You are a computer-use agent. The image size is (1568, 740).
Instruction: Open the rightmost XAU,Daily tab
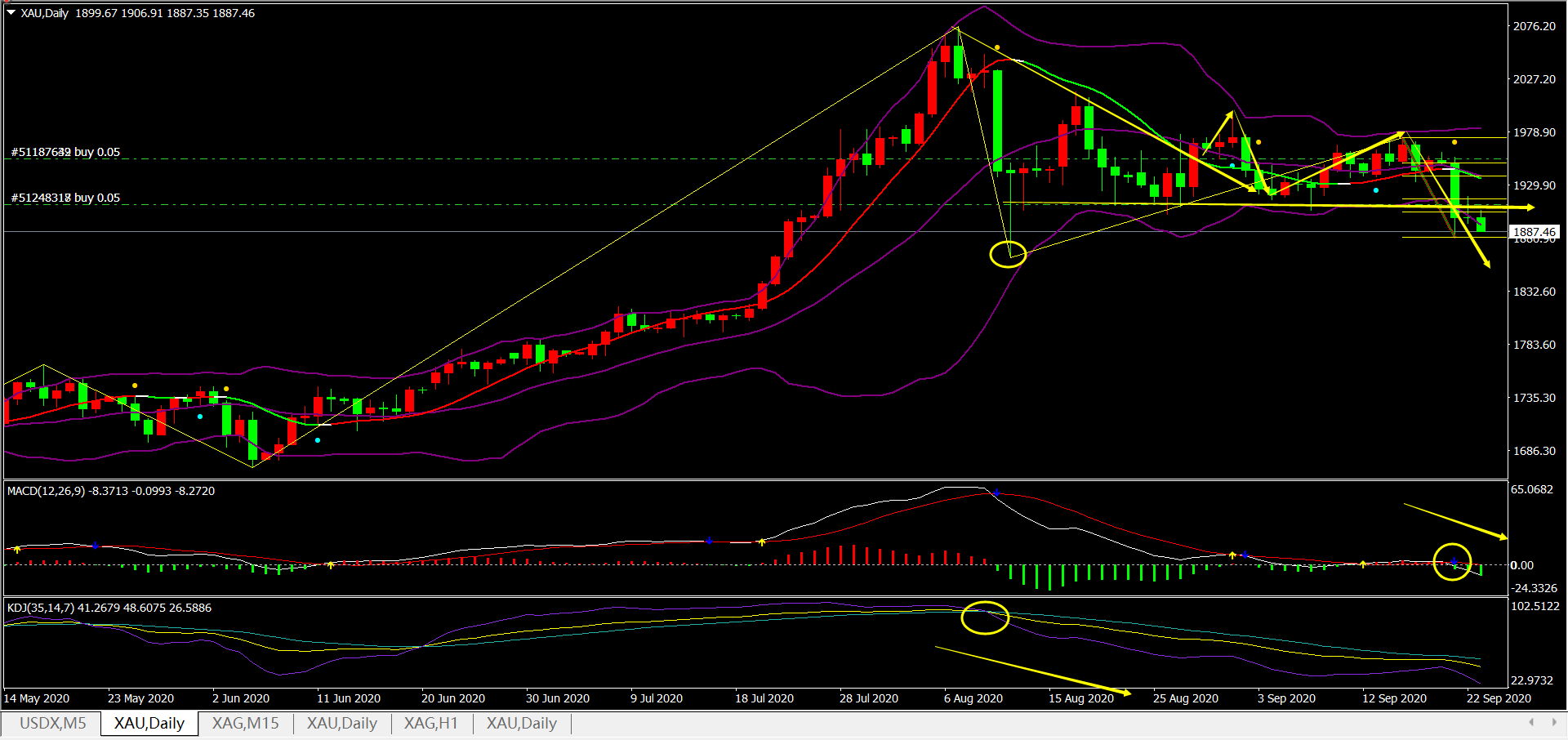(x=521, y=724)
